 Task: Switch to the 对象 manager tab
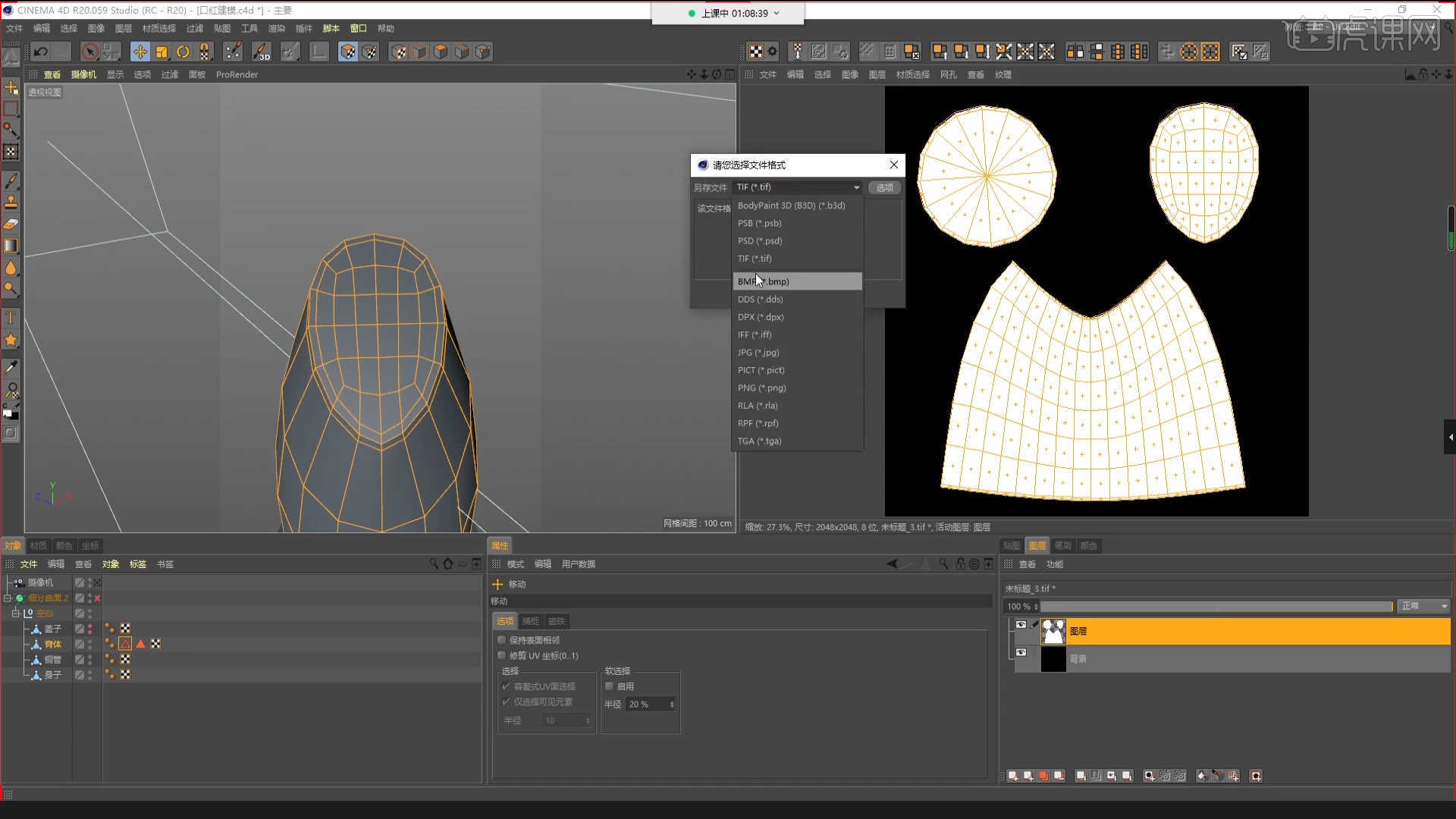[13, 545]
